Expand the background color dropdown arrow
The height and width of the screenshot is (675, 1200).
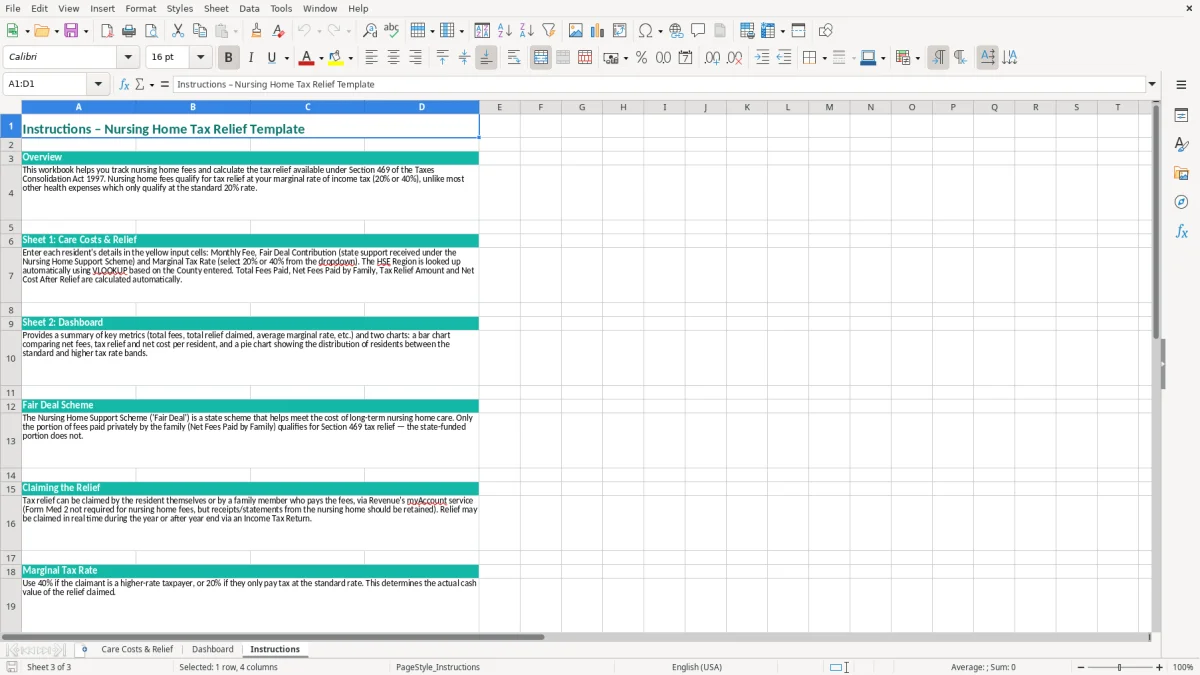point(351,58)
